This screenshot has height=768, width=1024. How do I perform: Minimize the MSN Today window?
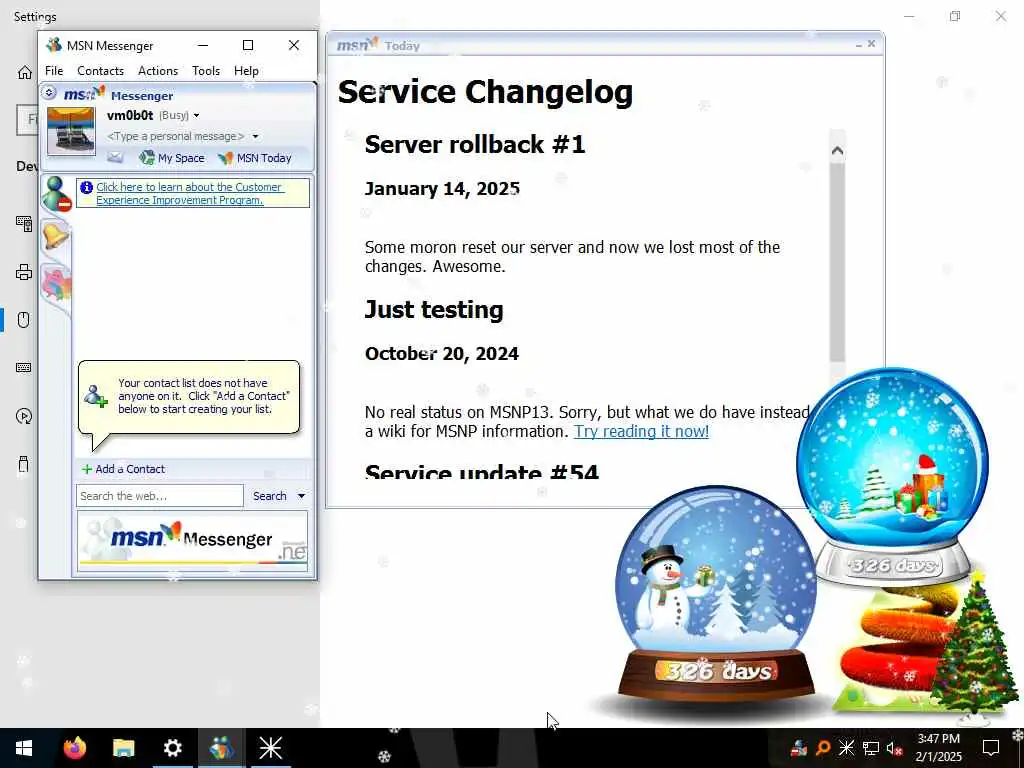[x=858, y=44]
